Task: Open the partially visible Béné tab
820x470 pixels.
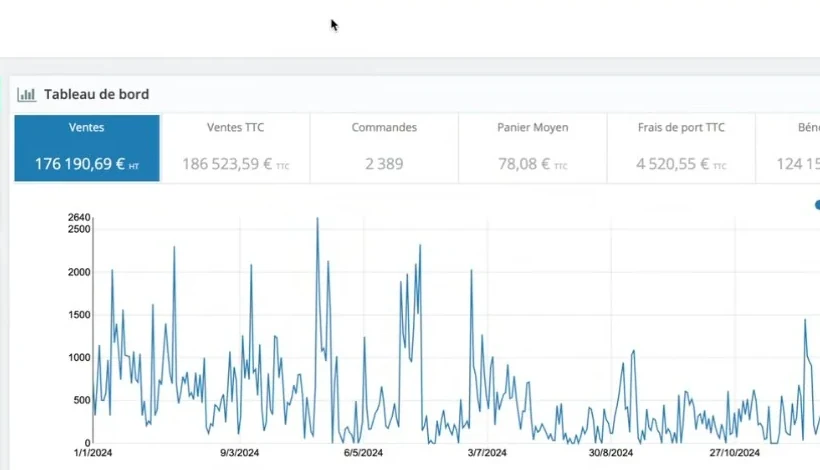Action: (788, 148)
